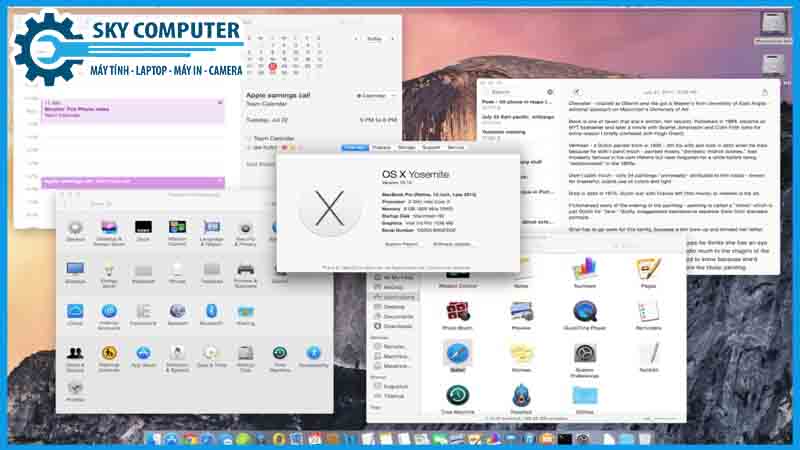Switch to Support tab in About This Mac

pos(431,147)
